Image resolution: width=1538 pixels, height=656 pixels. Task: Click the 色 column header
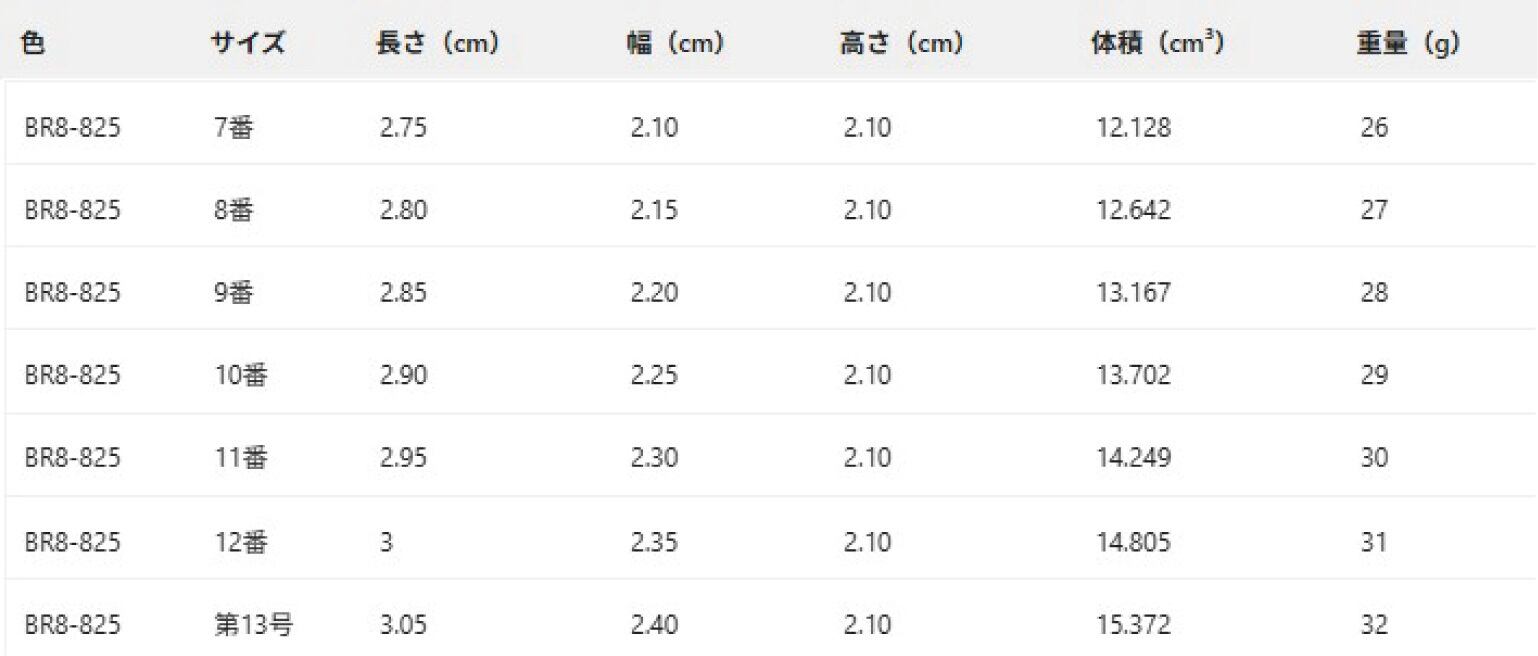point(32,44)
